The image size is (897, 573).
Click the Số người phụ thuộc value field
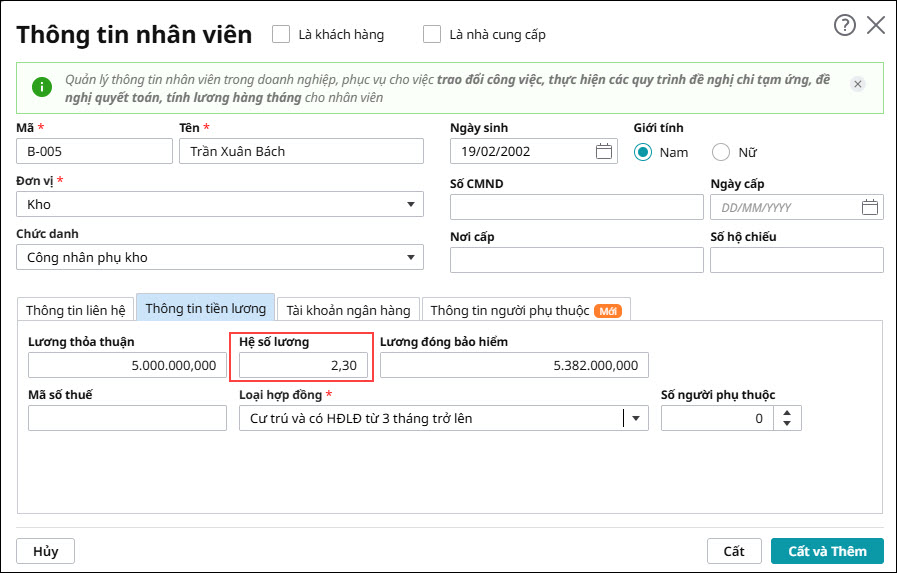[717, 419]
